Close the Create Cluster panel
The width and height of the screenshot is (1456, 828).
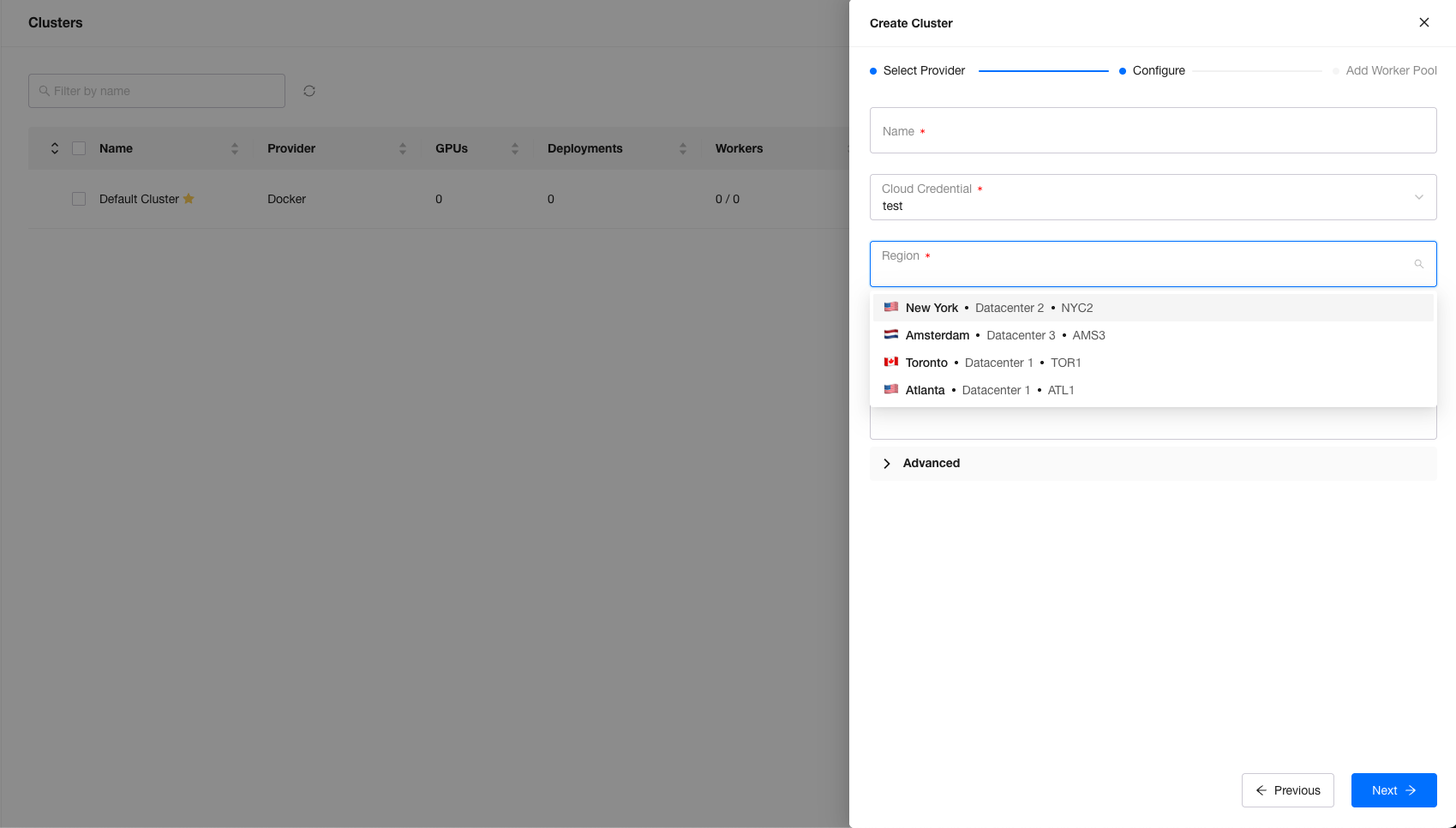click(1423, 22)
